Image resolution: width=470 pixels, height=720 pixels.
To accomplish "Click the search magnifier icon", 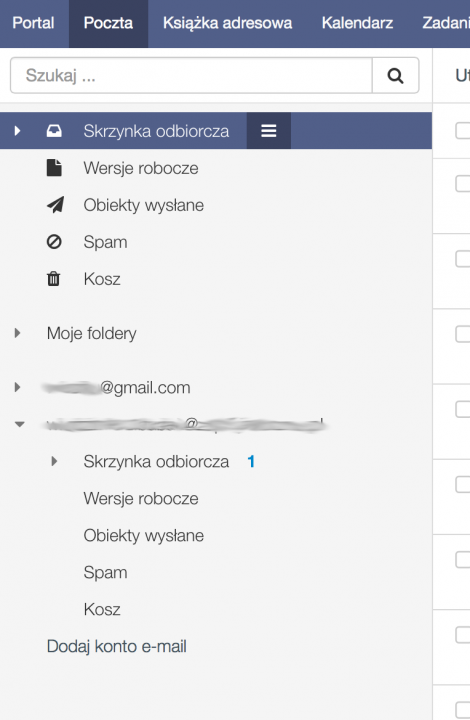I will 395,75.
